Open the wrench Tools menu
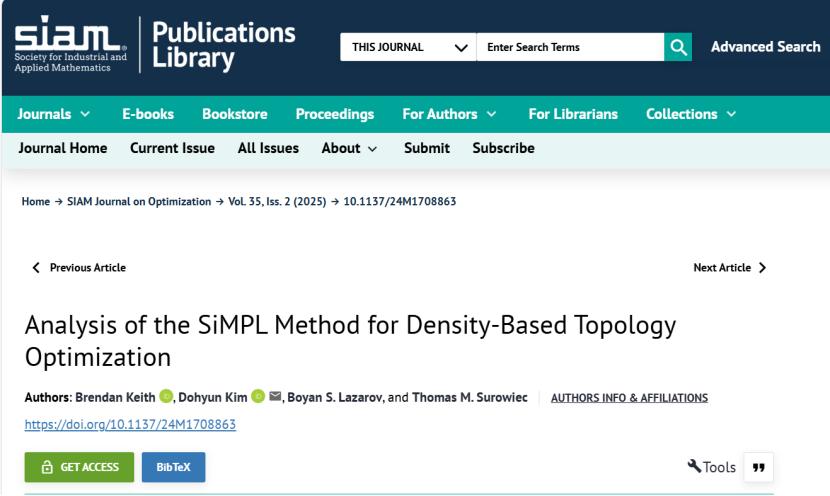830x496 pixels. click(x=712, y=467)
